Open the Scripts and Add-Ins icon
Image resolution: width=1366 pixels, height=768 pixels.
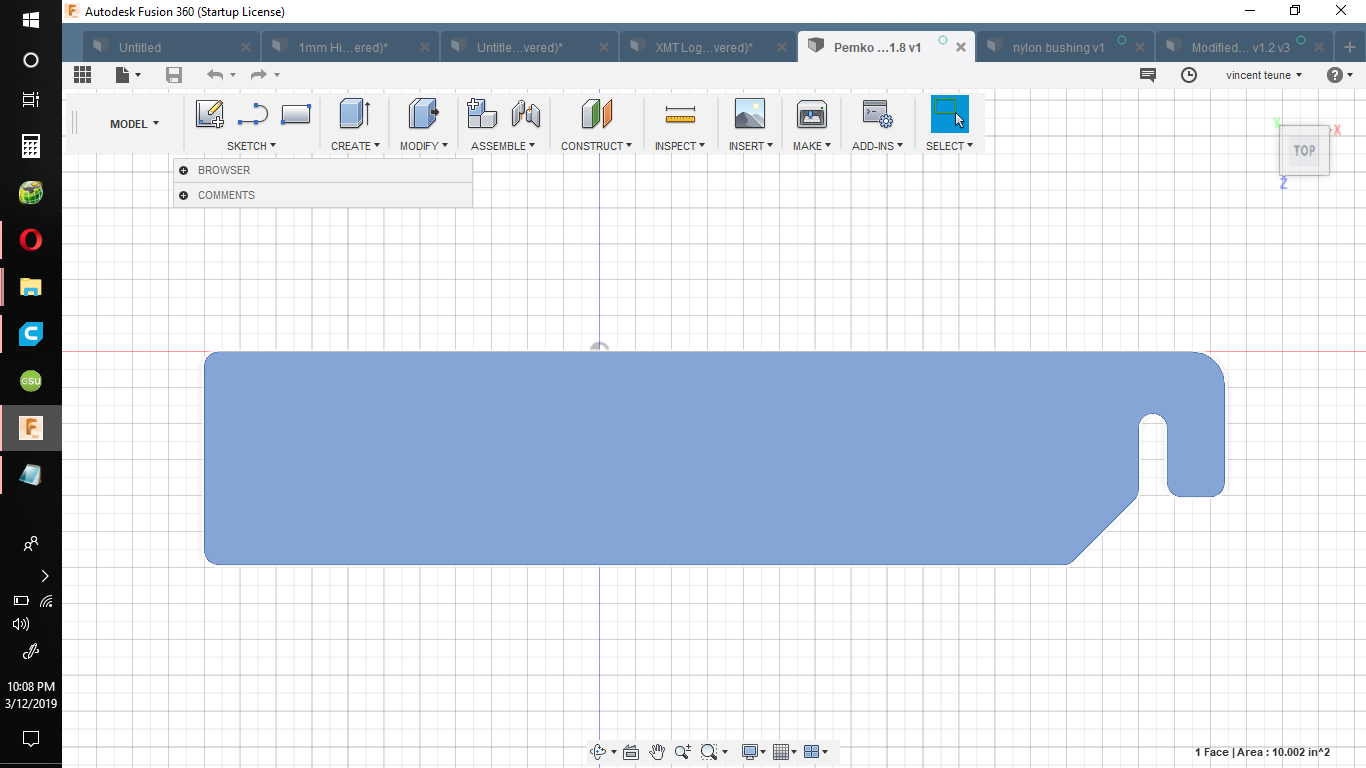coord(877,115)
